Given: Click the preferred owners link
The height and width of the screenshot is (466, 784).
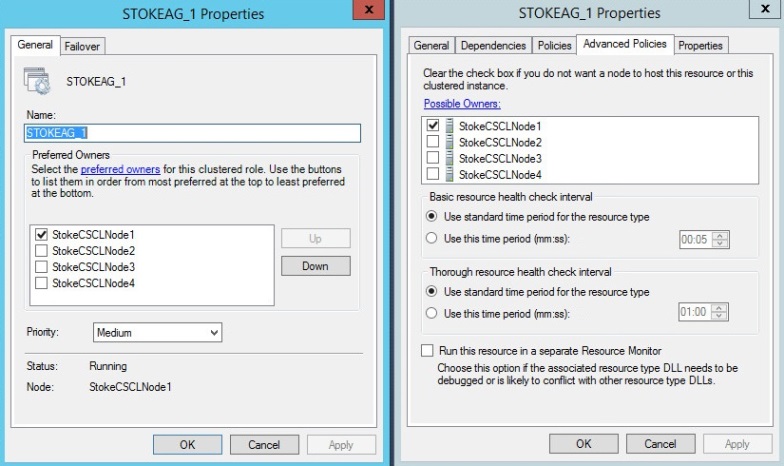Looking at the screenshot, I should [127, 170].
